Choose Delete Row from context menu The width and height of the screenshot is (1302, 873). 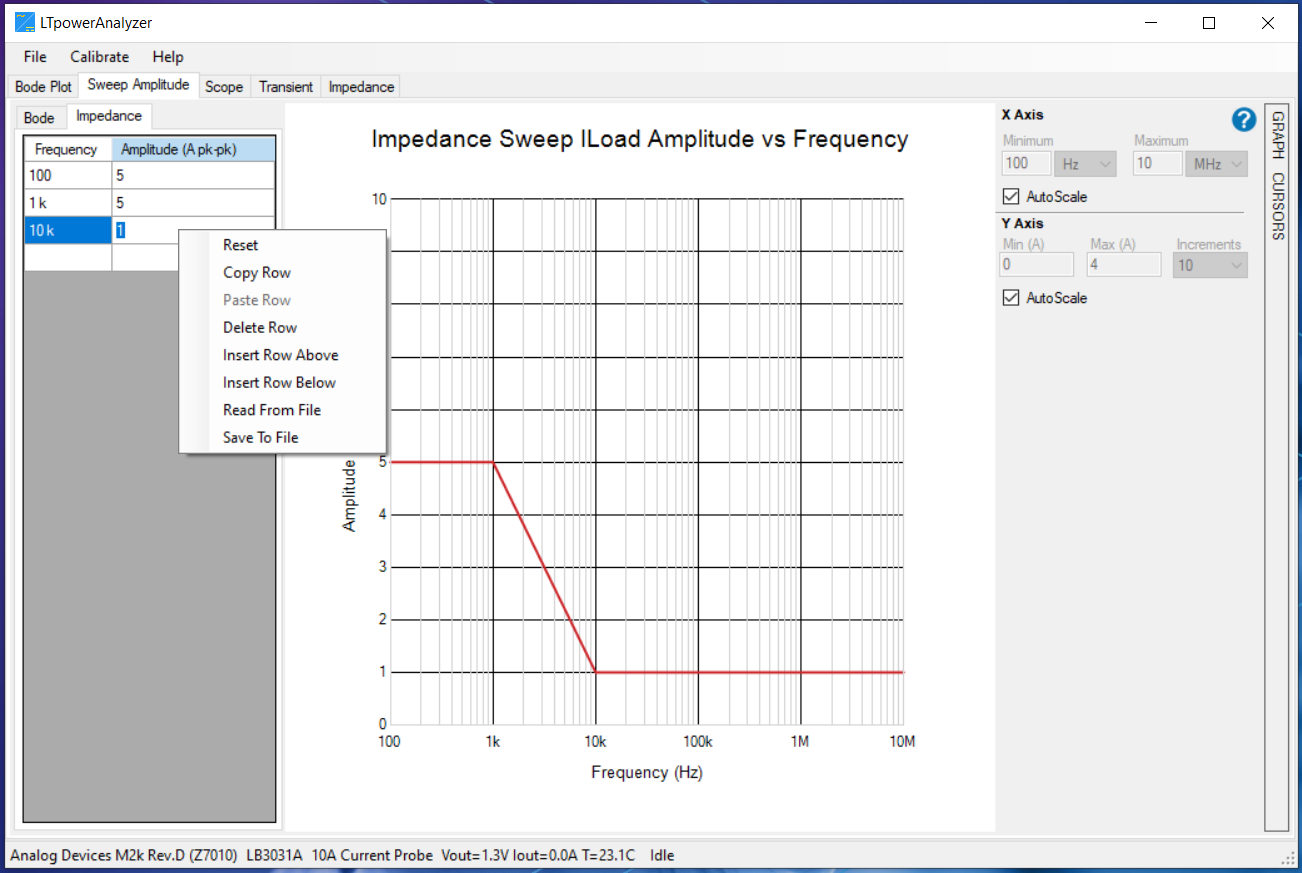260,328
